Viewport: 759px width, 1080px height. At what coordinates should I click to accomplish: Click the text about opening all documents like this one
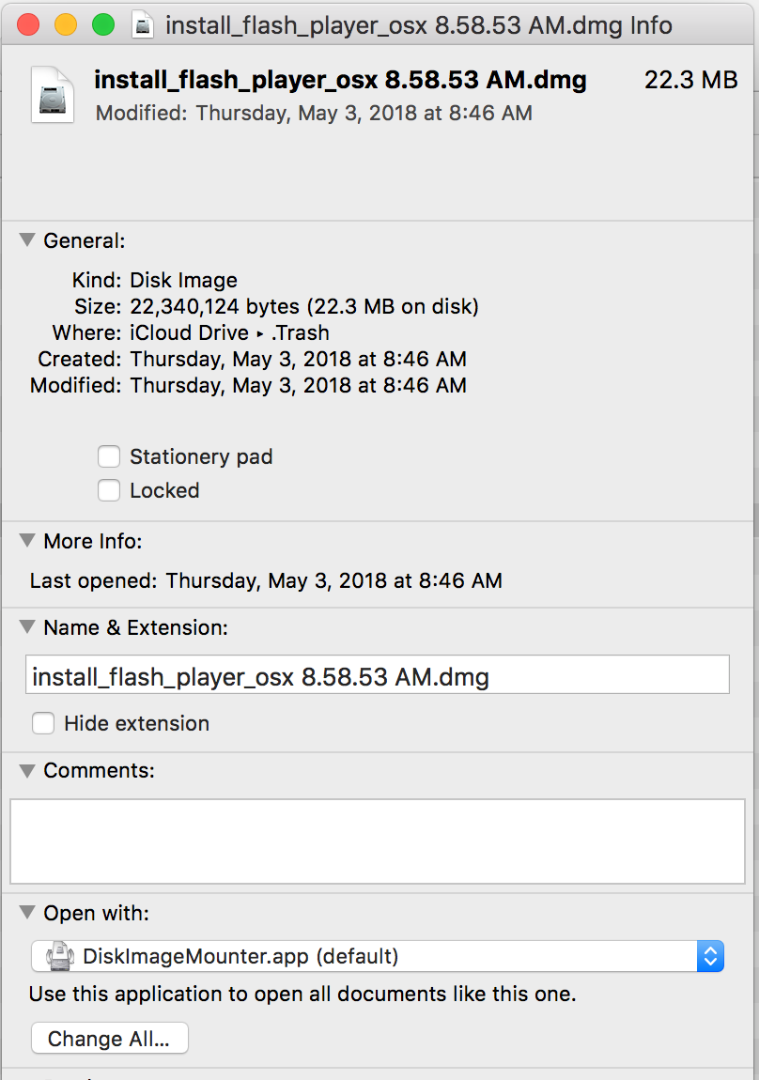coord(302,994)
